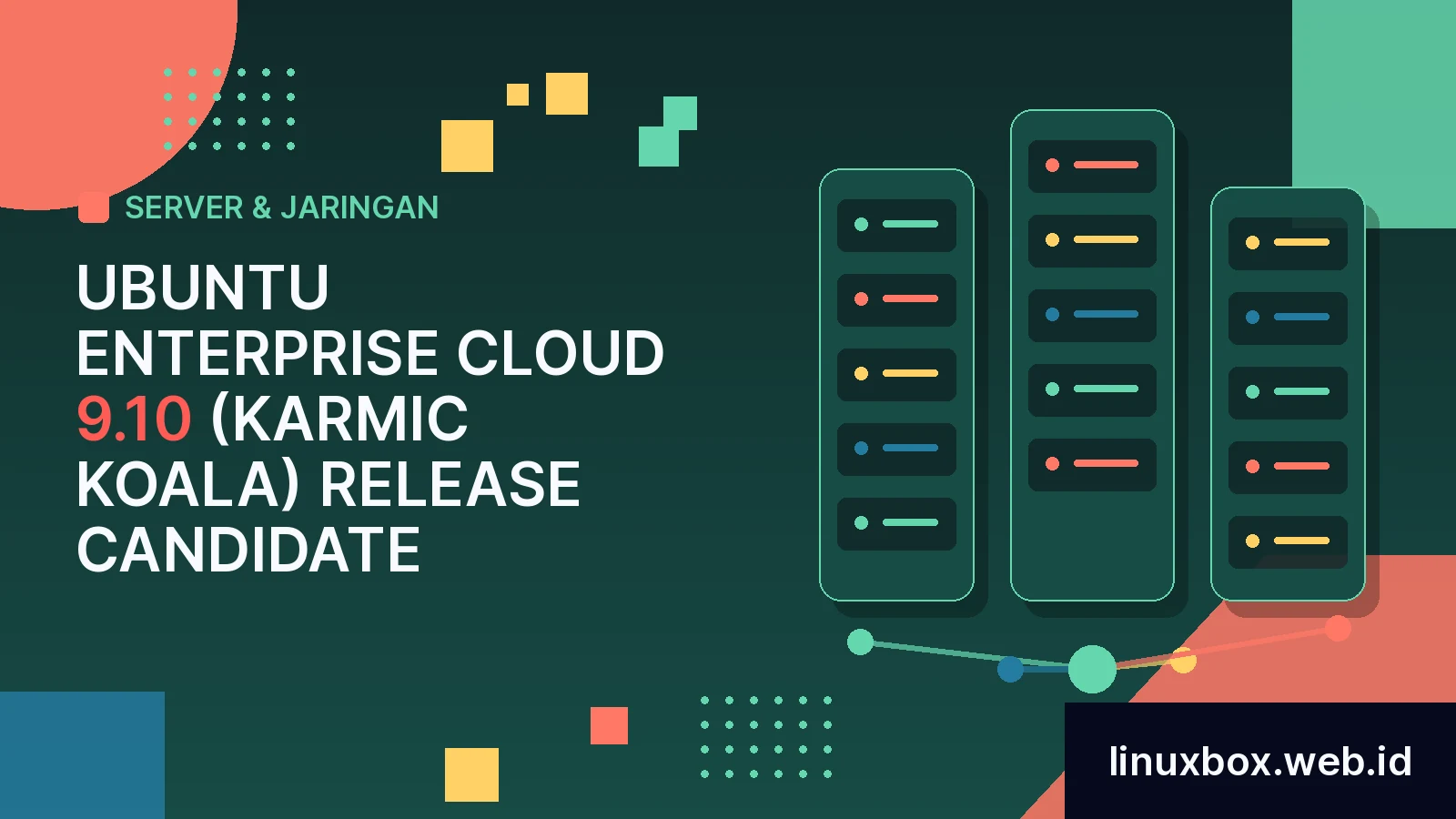Click the "ENTERPRISE CLOUD" headline line
This screenshot has width=1456, height=819.
370,354
